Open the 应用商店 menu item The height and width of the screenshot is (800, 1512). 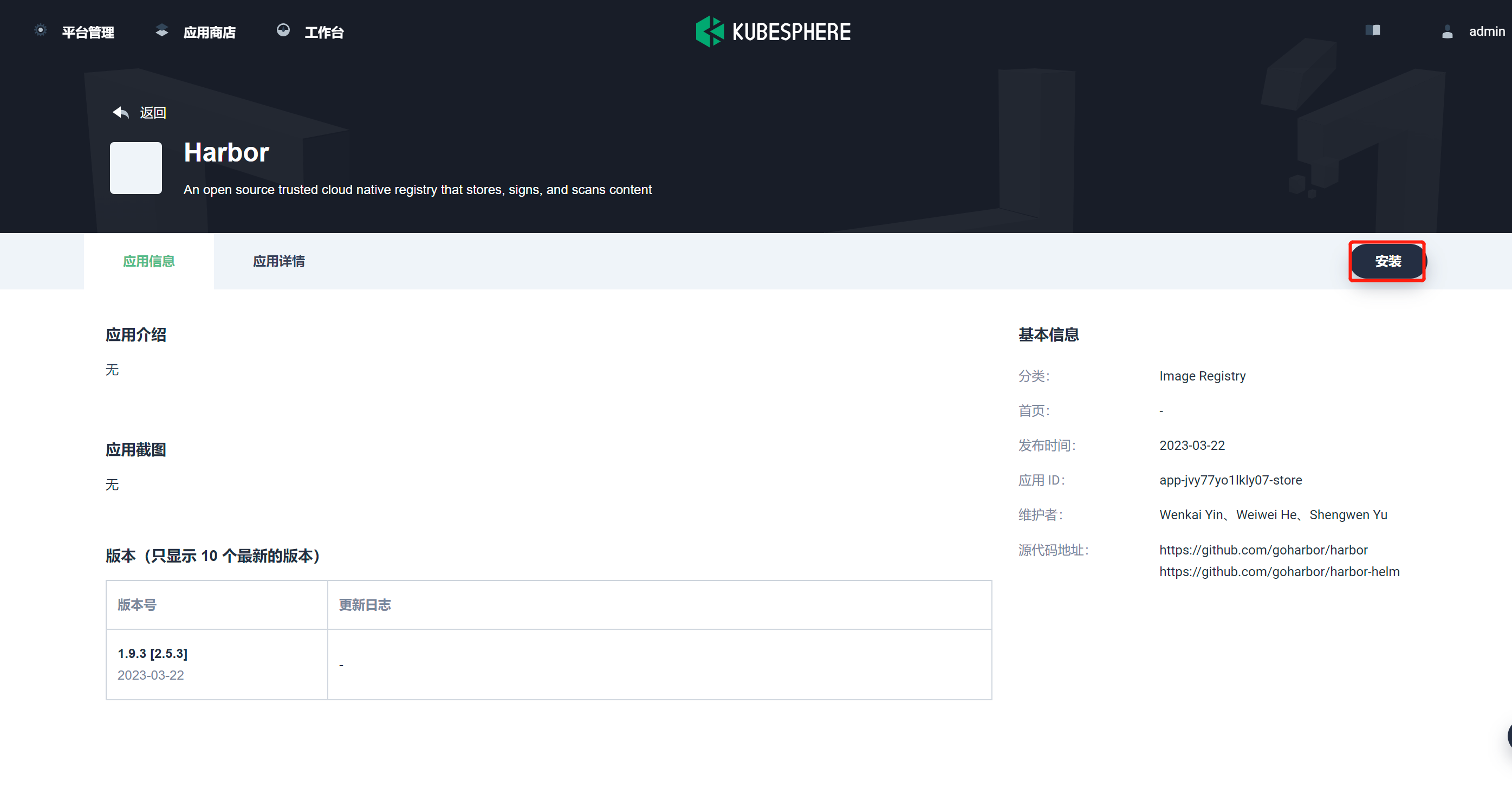[209, 33]
